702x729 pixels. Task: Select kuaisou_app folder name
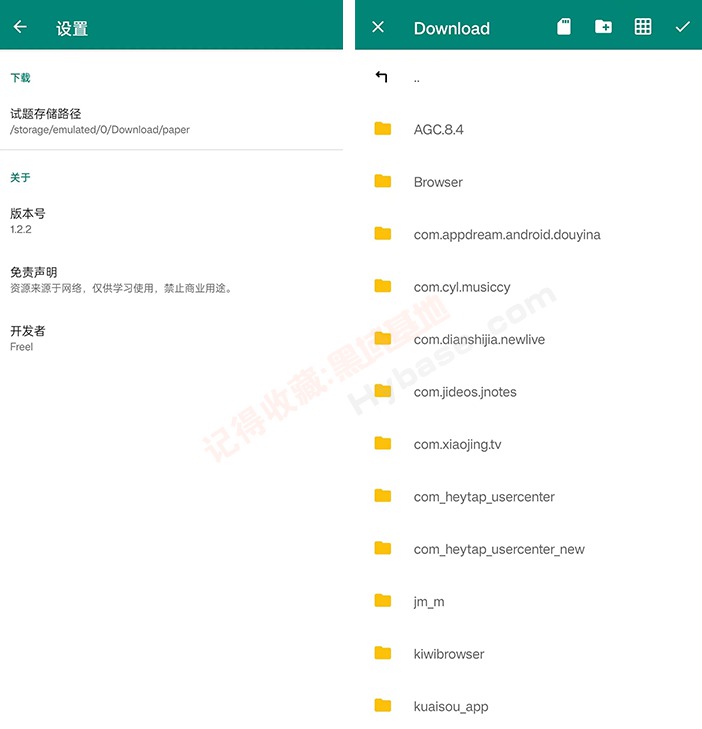click(451, 707)
